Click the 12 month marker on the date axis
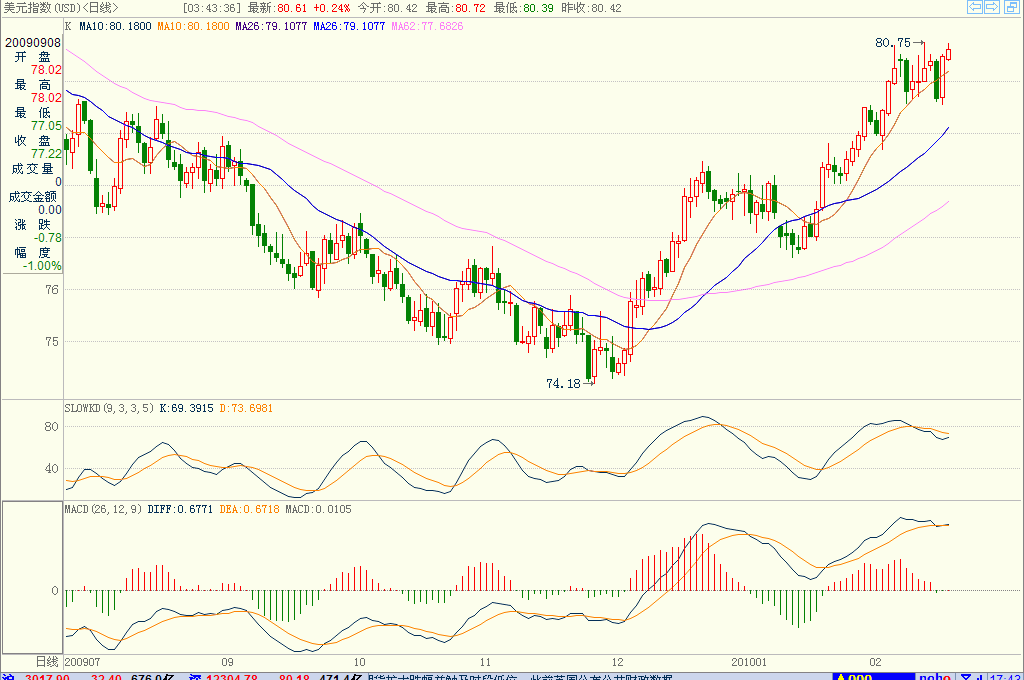The width and height of the screenshot is (1024, 680). (x=617, y=662)
